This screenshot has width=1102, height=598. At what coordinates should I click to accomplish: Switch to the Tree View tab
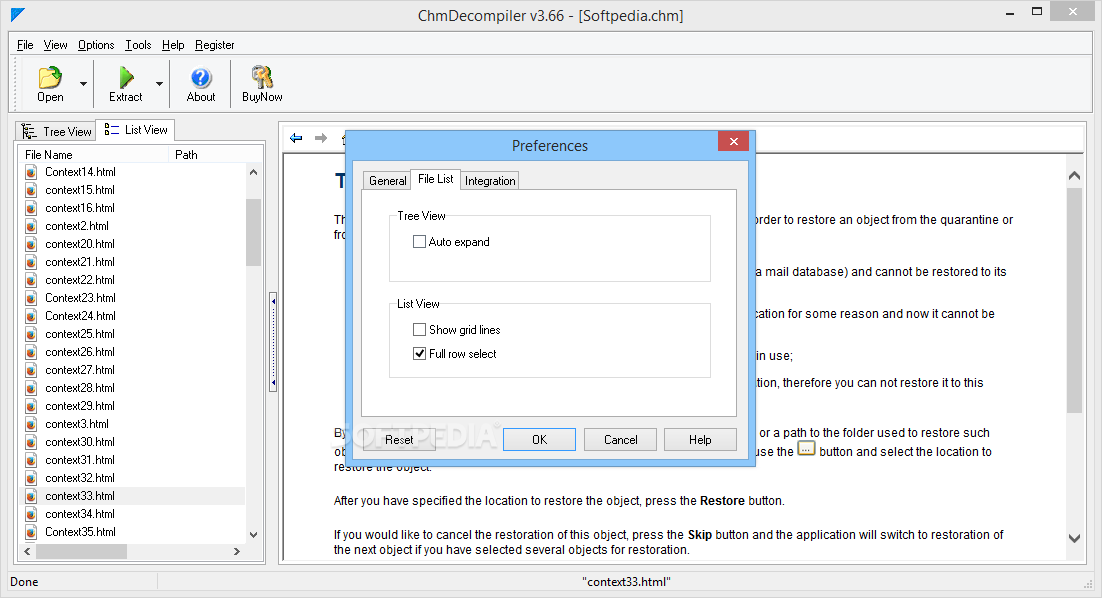(x=56, y=131)
